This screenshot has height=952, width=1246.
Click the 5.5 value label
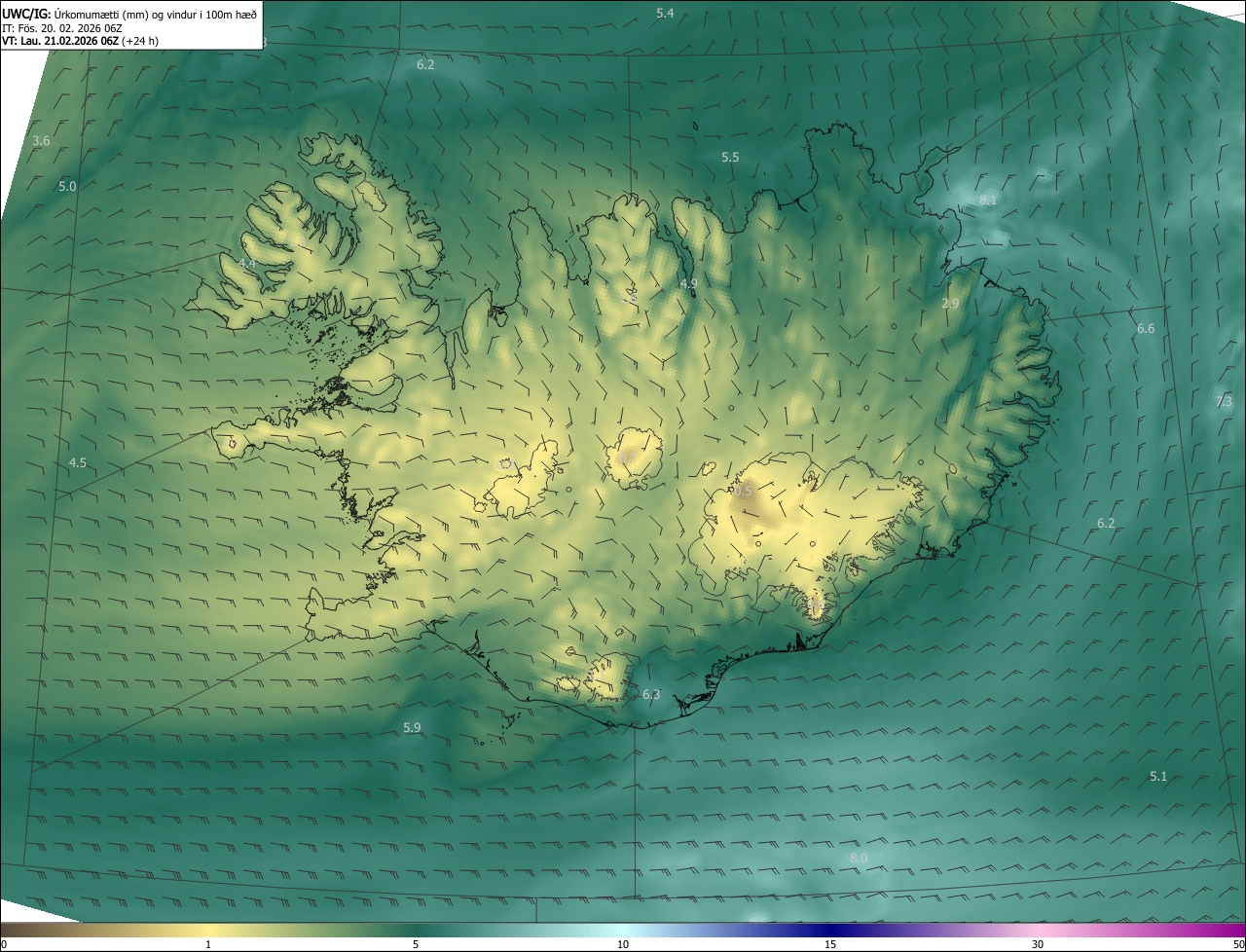click(x=730, y=157)
